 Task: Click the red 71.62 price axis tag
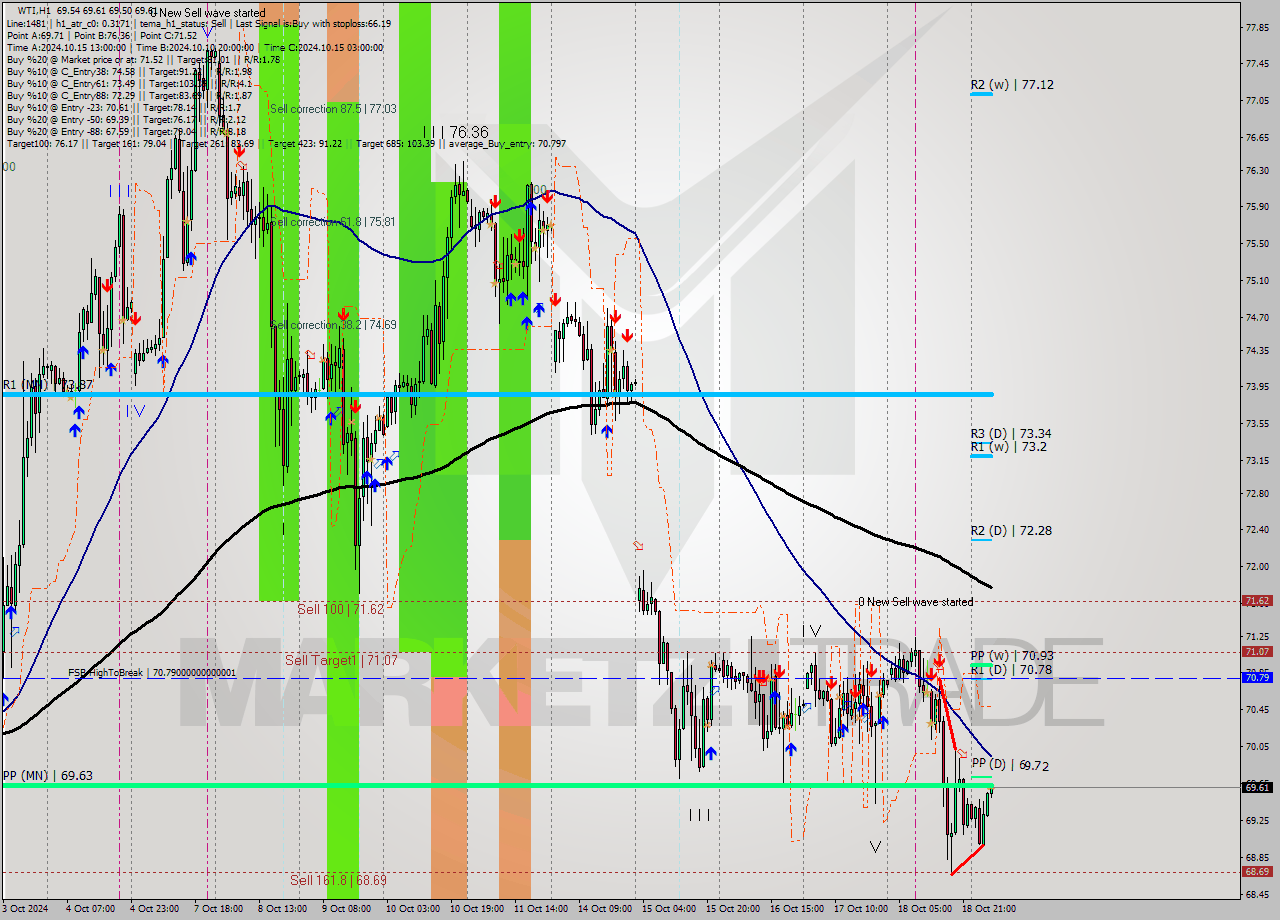pyautogui.click(x=1257, y=601)
